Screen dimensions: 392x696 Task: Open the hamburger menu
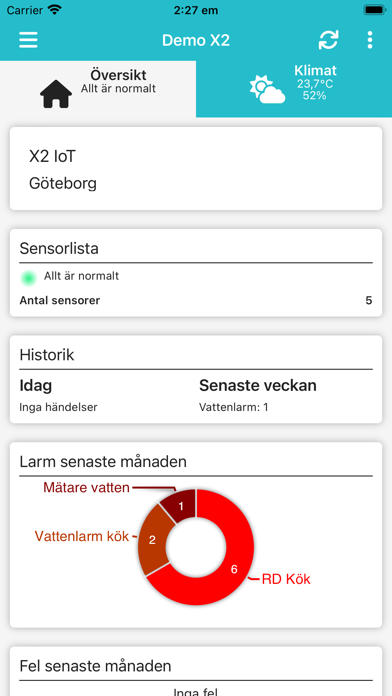[28, 40]
